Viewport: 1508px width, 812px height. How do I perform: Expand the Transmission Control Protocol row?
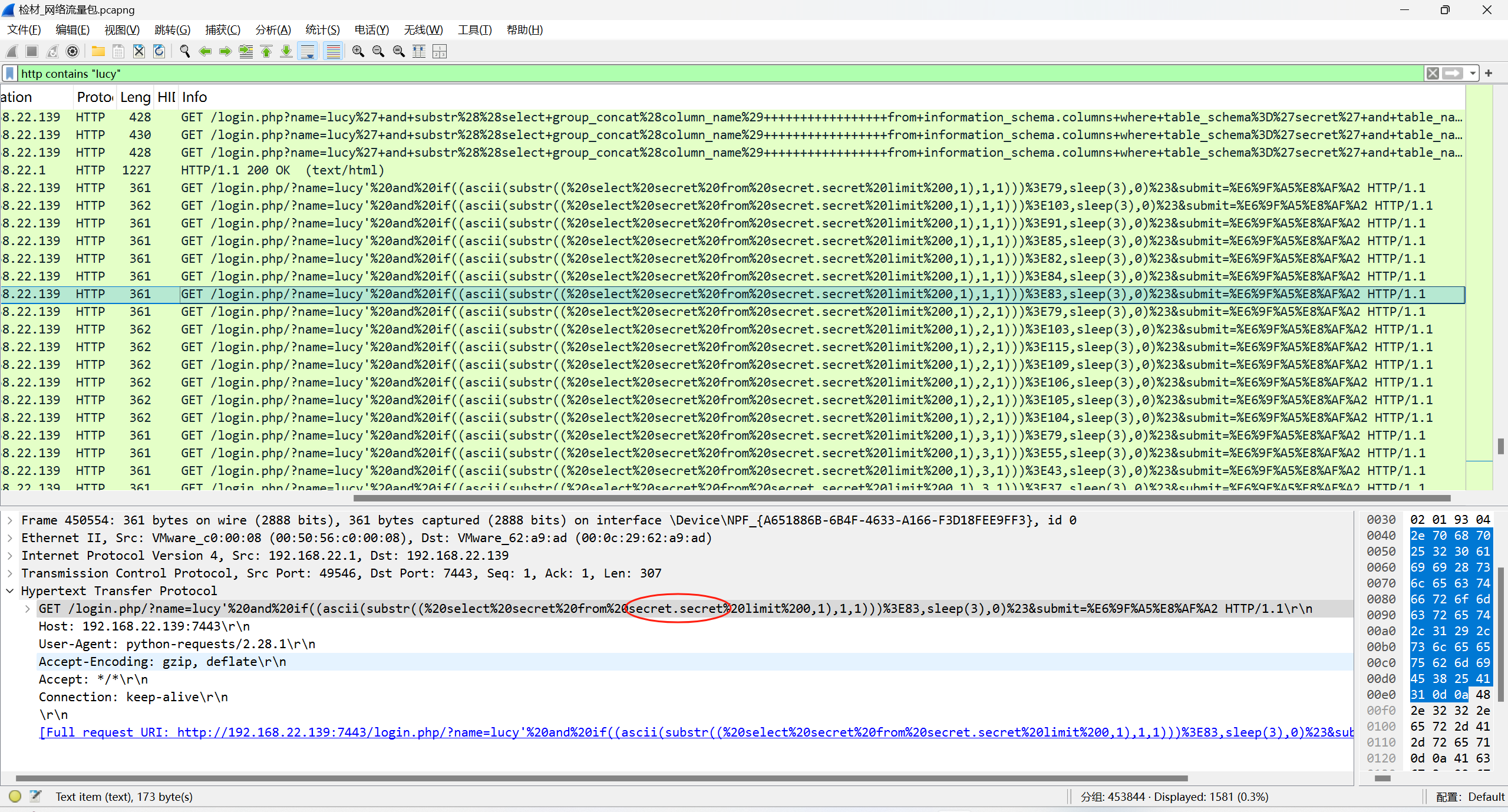point(10,573)
